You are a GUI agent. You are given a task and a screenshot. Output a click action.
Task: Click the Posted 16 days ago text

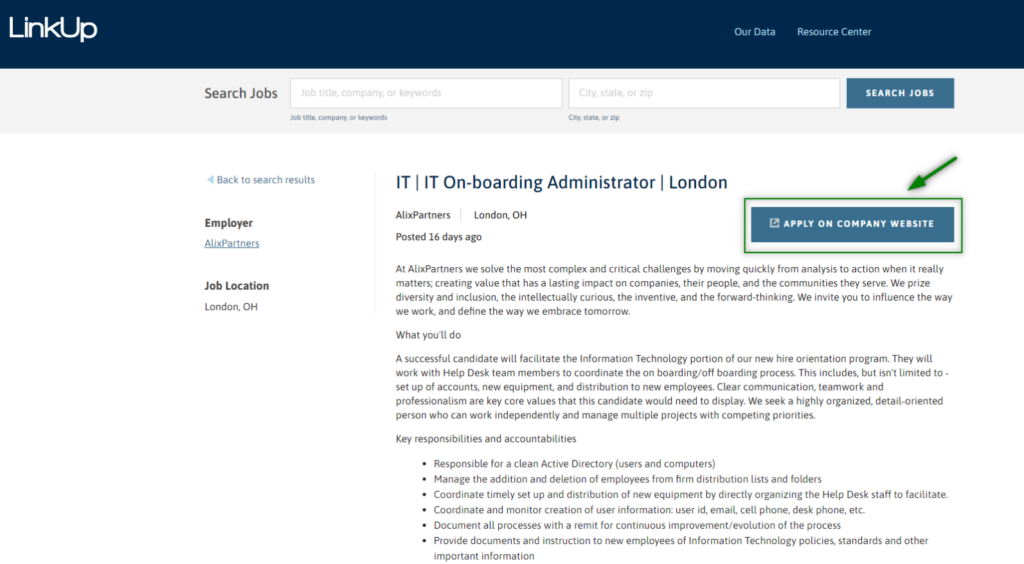pos(439,237)
